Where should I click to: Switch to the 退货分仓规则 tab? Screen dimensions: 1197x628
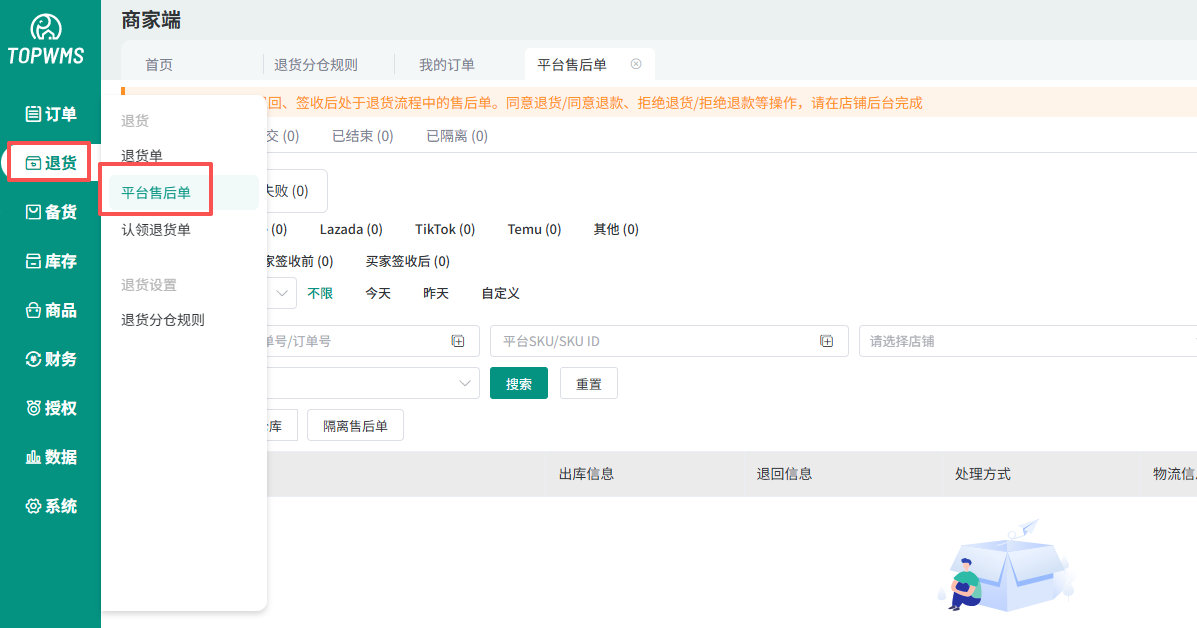[316, 65]
